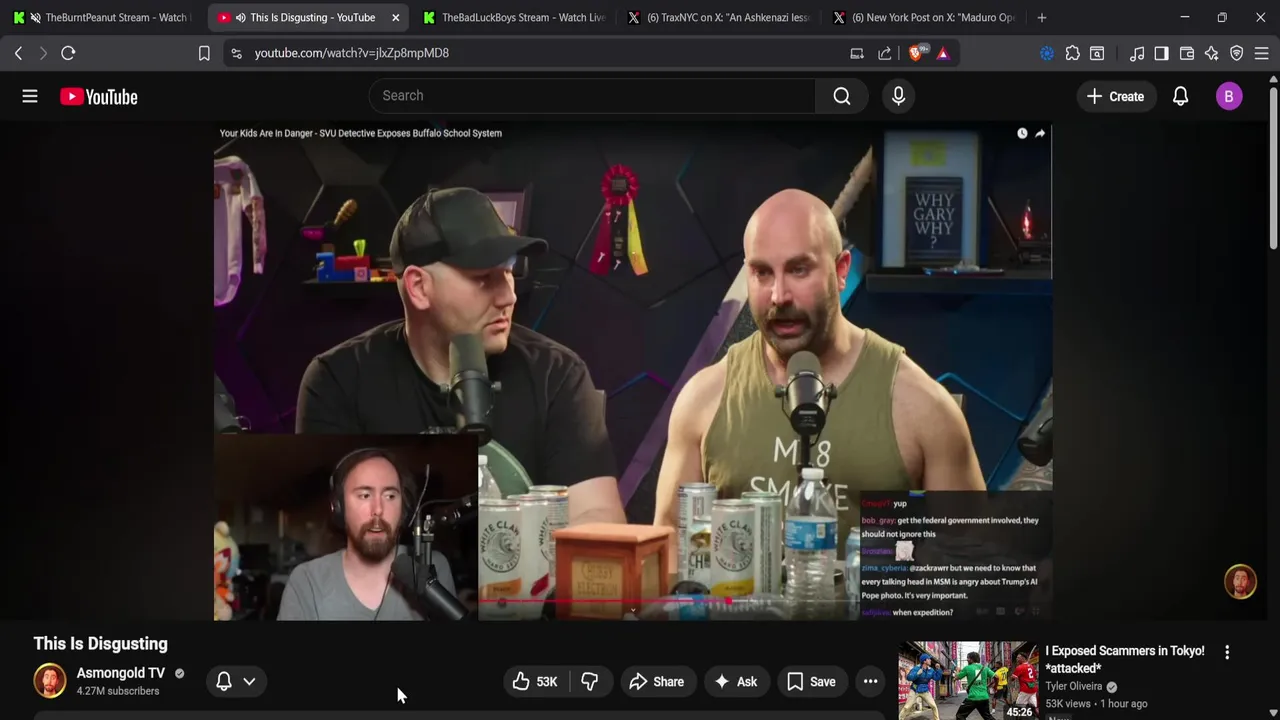
Task: Switch to the TraxNYC on X tab
Action: pyautogui.click(x=720, y=18)
